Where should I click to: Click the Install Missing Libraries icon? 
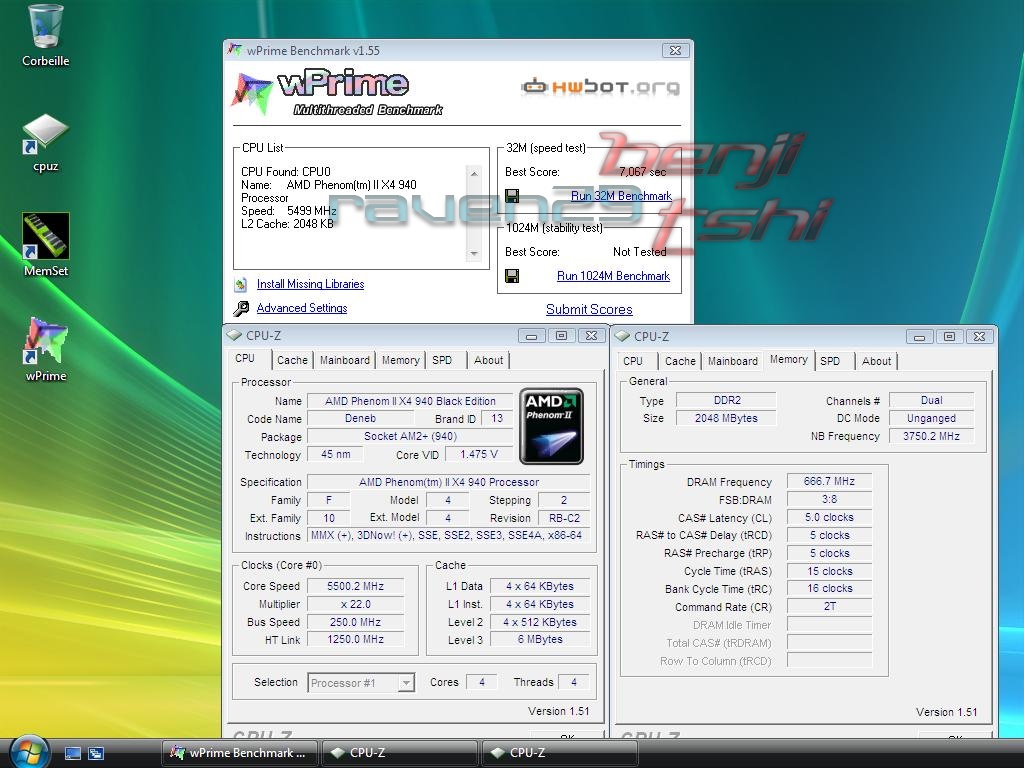pos(241,284)
